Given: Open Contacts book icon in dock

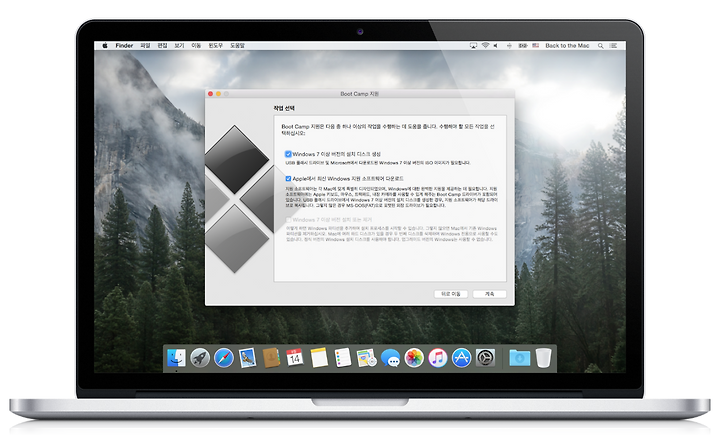Looking at the screenshot, I should click(x=271, y=358).
